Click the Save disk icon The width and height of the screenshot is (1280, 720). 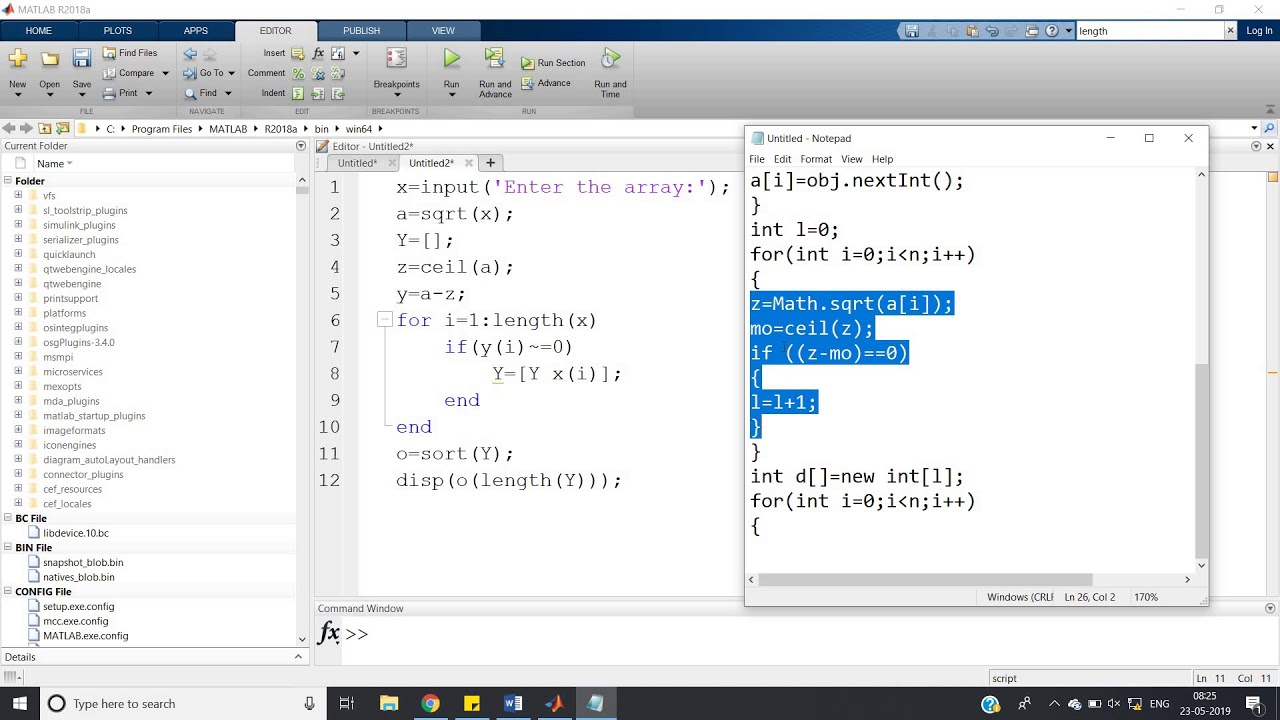tap(82, 60)
